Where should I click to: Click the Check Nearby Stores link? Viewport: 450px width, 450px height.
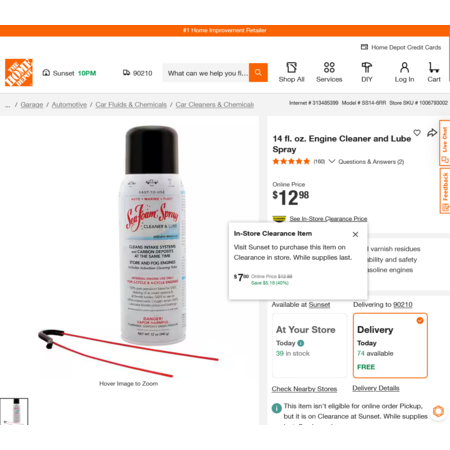pos(304,389)
